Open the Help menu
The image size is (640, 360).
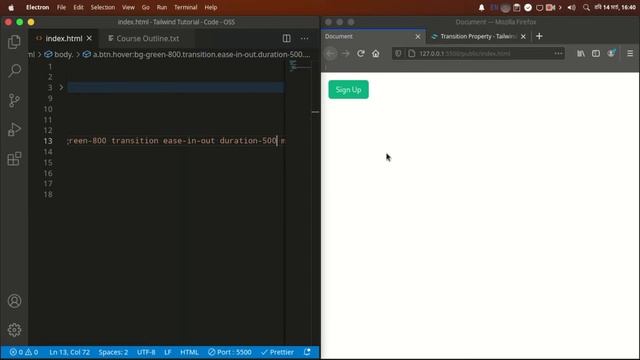pyautogui.click(x=211, y=7)
